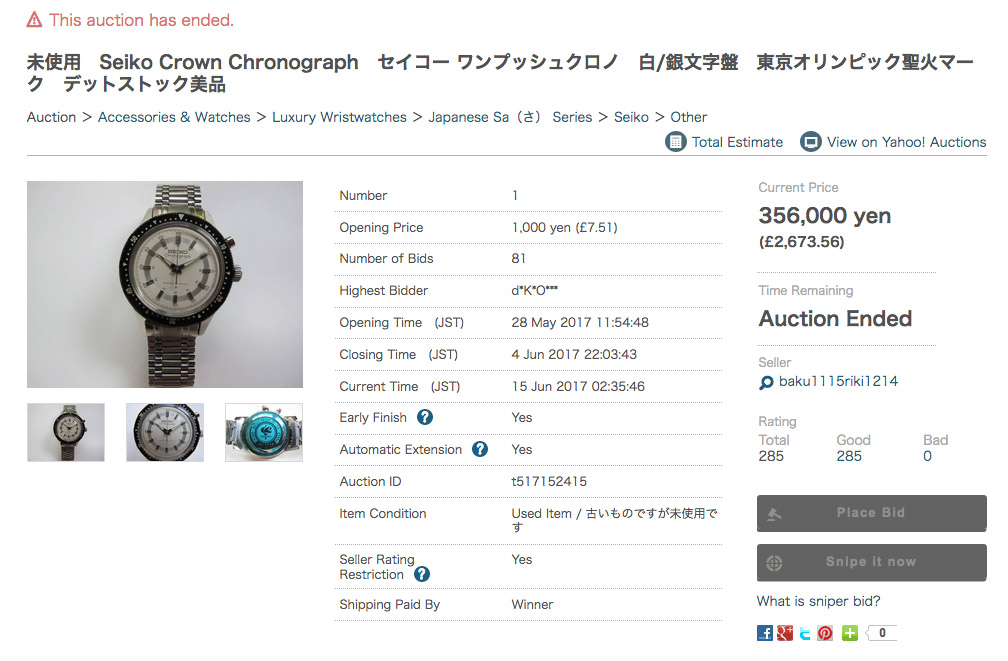Viewport: 1008px width, 661px height.
Task: Click the green plus share icon
Action: click(849, 633)
